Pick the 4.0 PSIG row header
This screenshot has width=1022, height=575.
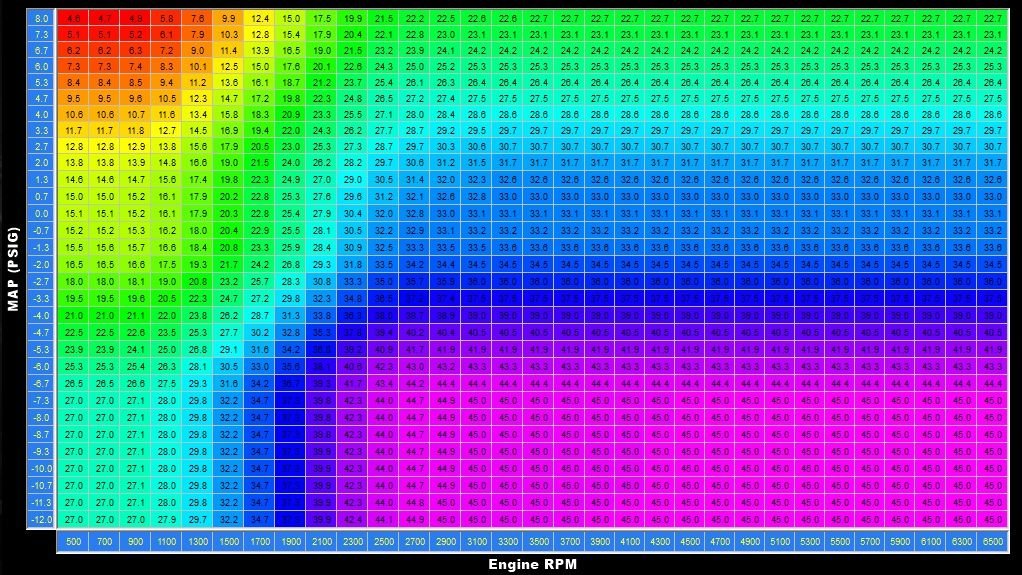pos(40,115)
